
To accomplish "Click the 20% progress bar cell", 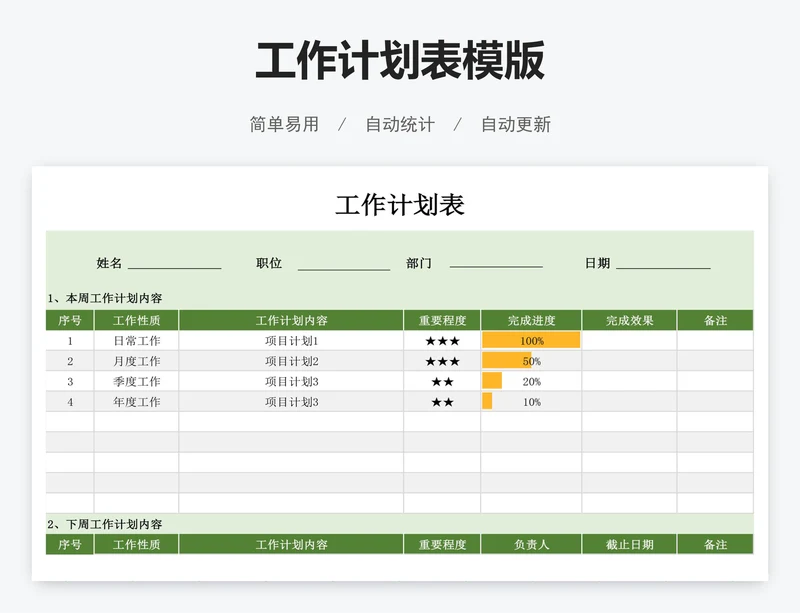I will coord(531,382).
